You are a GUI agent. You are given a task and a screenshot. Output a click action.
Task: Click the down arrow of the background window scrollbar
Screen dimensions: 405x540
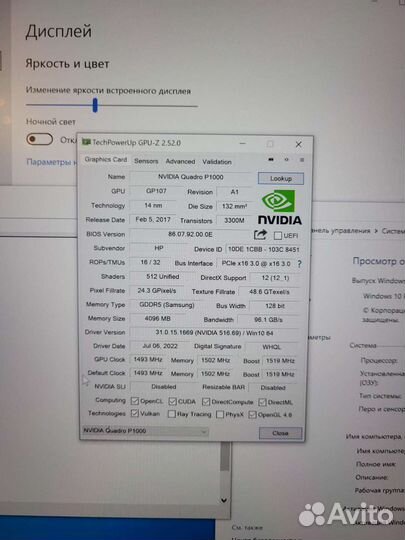tap(224, 500)
